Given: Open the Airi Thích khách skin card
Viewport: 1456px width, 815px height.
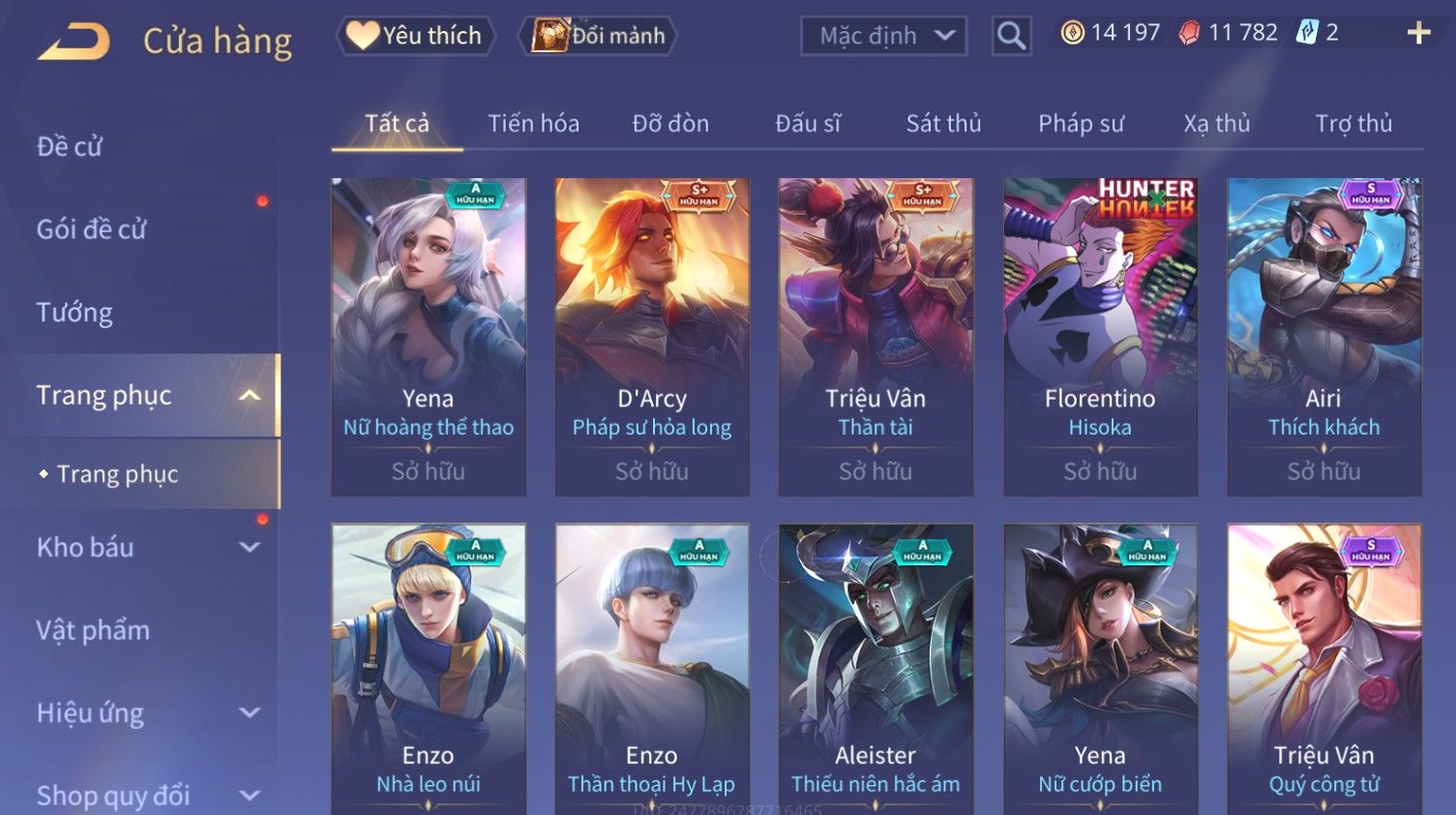Looking at the screenshot, I should point(1324,337).
